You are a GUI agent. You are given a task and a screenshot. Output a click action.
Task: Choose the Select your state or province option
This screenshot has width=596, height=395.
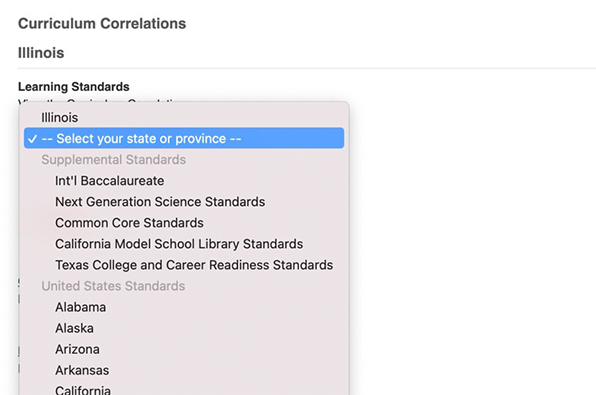click(x=184, y=138)
